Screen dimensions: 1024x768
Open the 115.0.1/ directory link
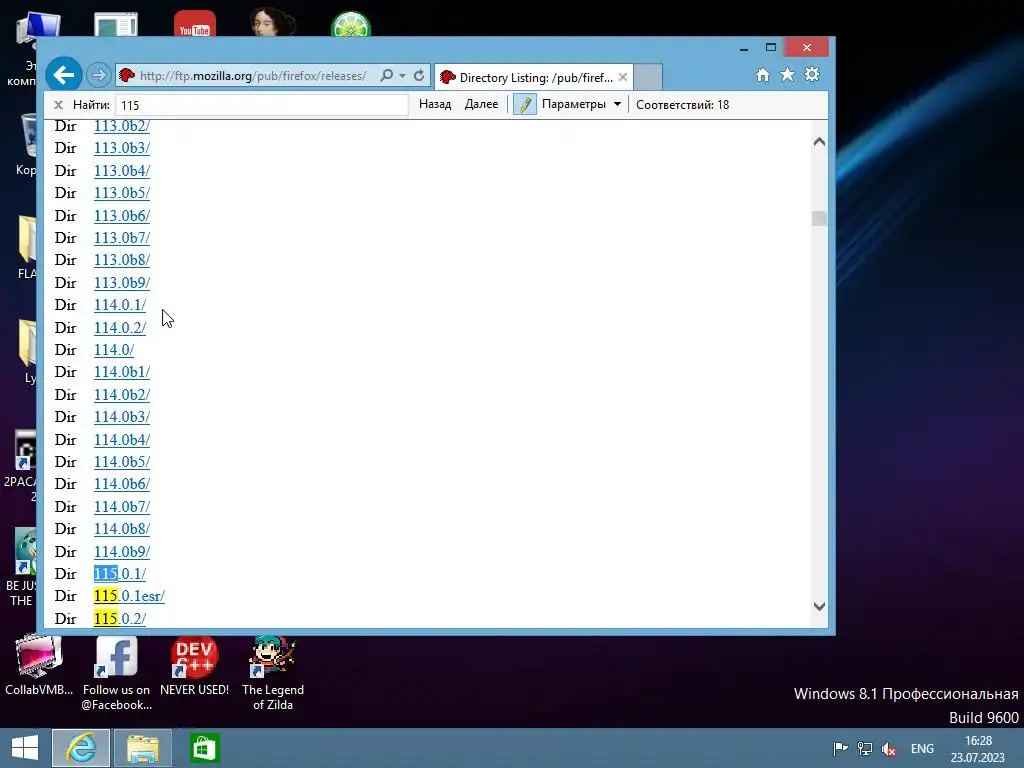(x=120, y=574)
